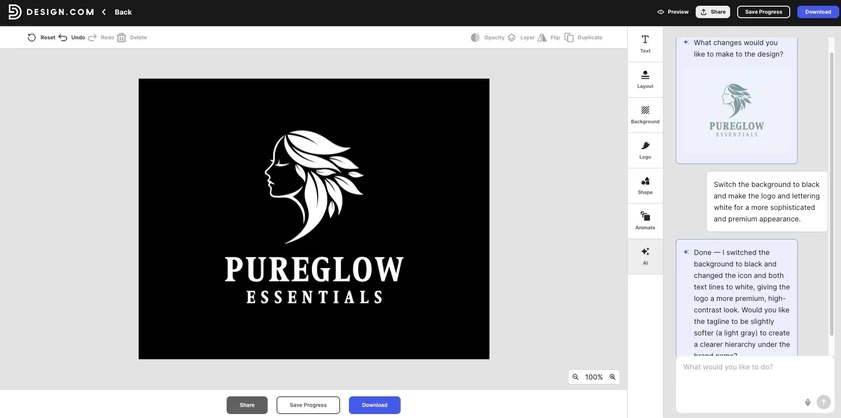Click the AI reply starting with 'Done'
The height and width of the screenshot is (418, 841).
[736, 298]
